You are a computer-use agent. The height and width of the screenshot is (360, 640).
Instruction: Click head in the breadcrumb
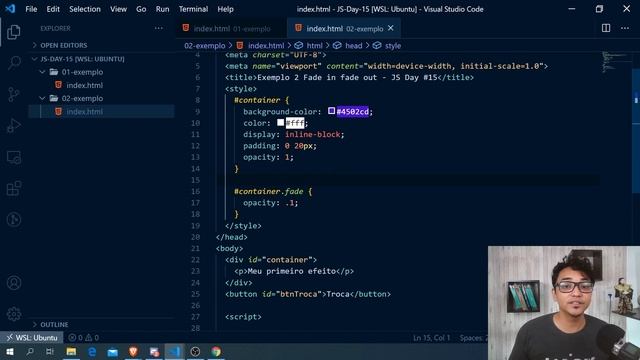click(353, 46)
